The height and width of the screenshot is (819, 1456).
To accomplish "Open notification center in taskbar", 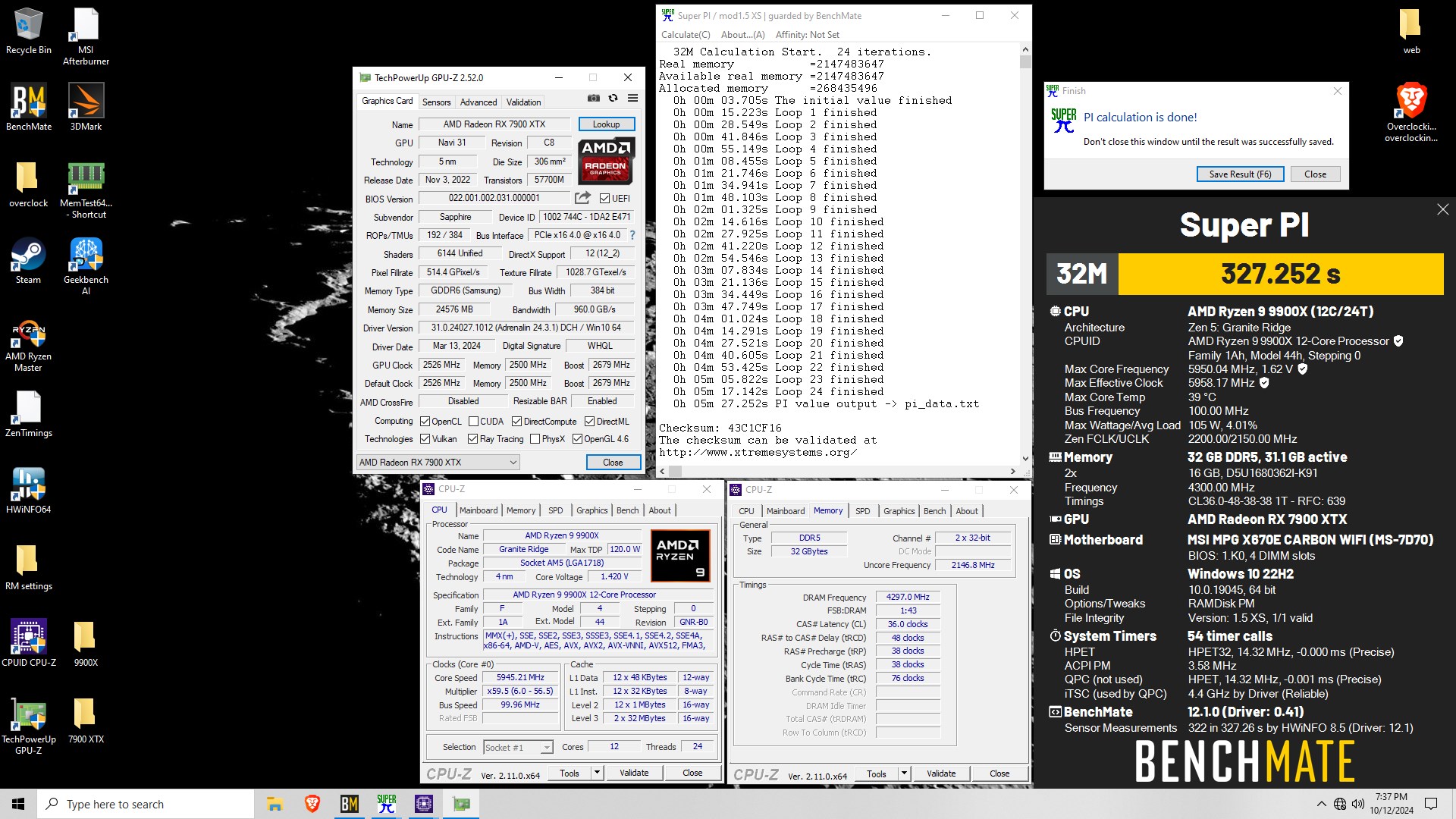I will 1431,804.
